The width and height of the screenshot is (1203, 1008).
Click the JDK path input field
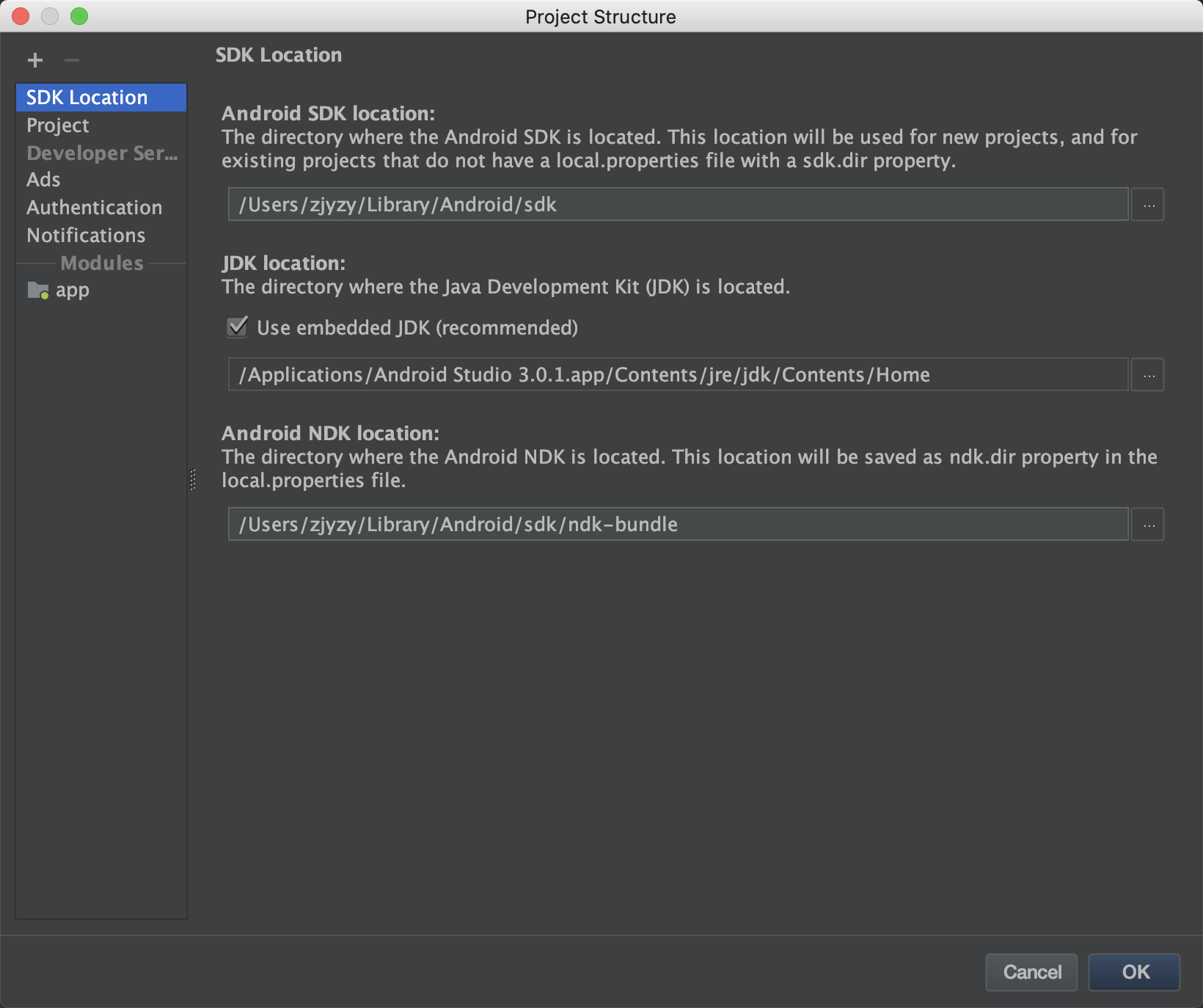pos(678,375)
